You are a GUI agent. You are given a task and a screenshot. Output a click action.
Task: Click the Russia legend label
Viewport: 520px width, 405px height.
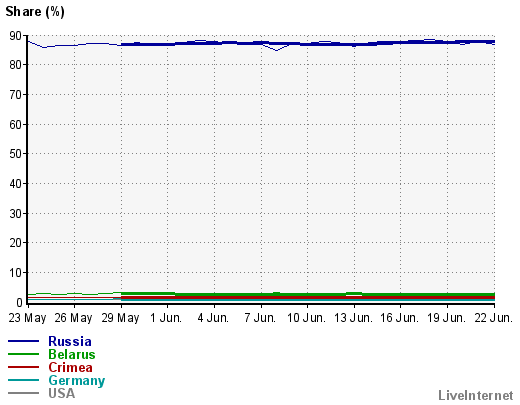tap(70, 341)
